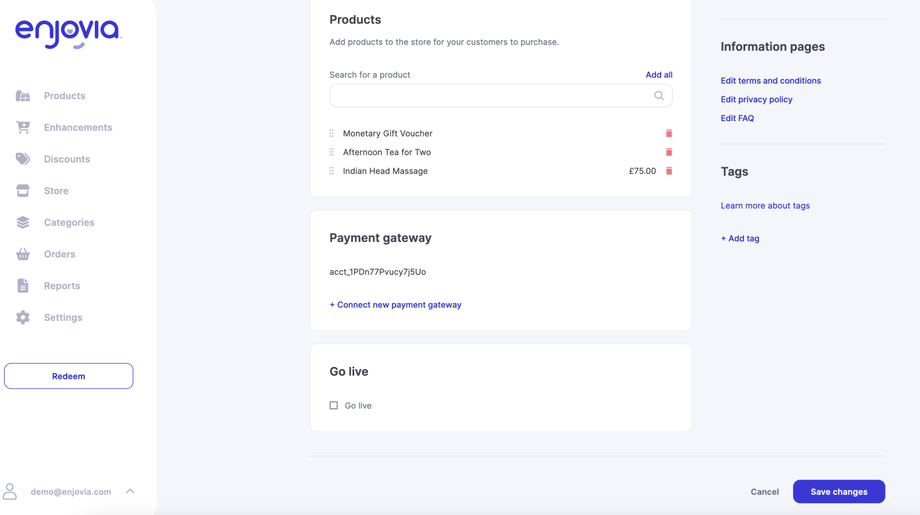
Task: Click the Add all products link
Action: (658, 75)
